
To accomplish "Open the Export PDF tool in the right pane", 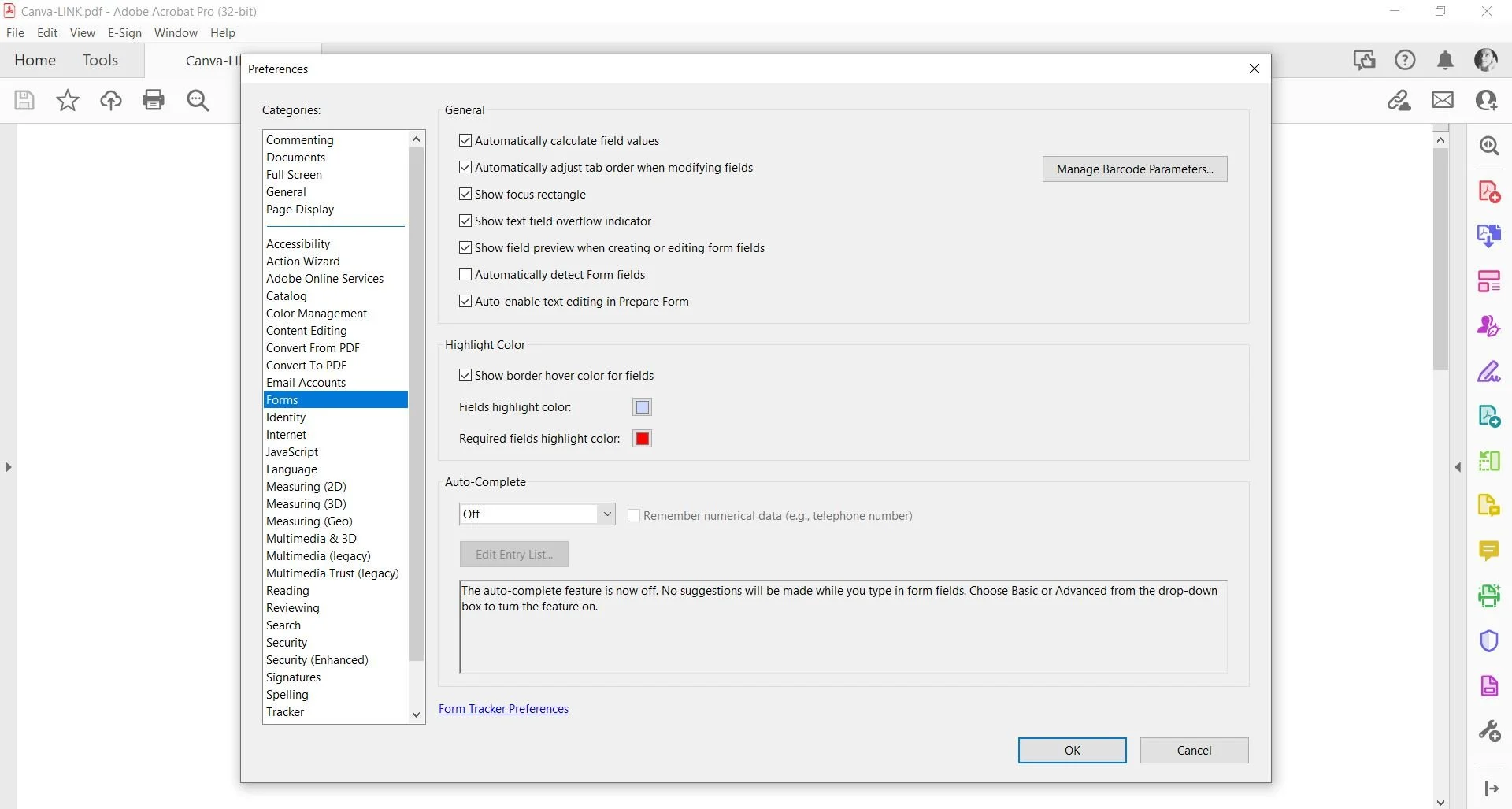I will (x=1489, y=236).
